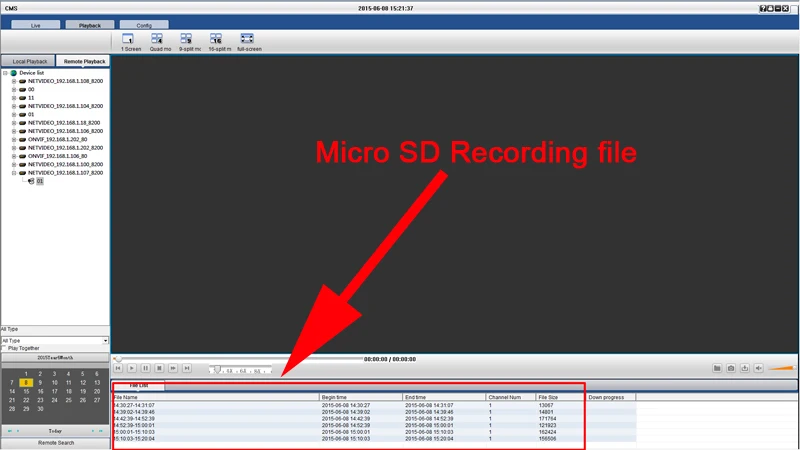800x450 pixels.
Task: Toggle the Play Together checkbox
Action: coord(4,348)
